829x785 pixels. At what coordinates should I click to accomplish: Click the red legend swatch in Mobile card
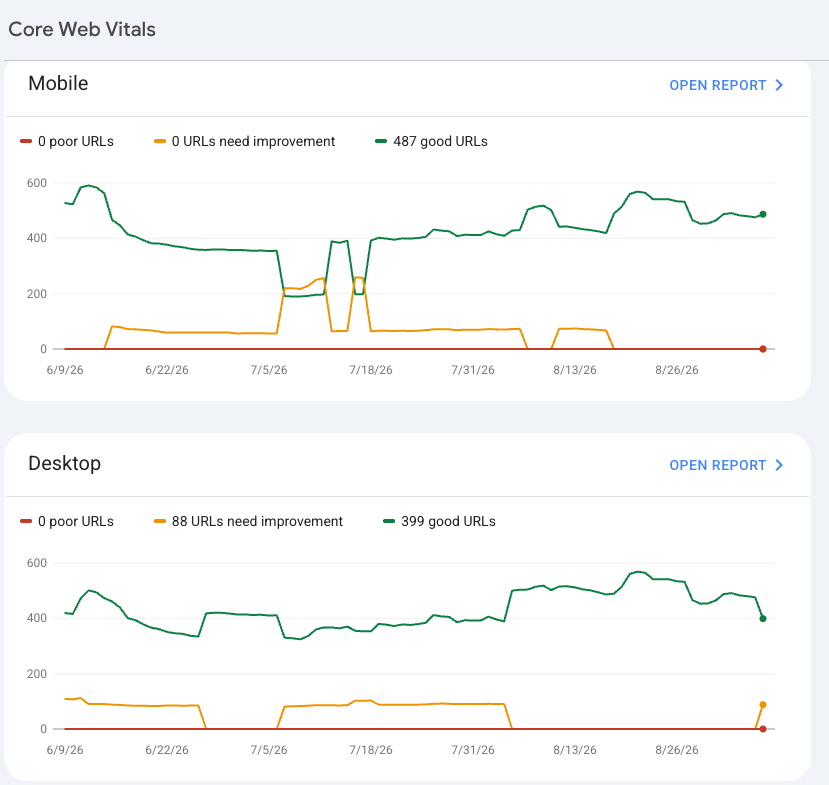[26, 141]
